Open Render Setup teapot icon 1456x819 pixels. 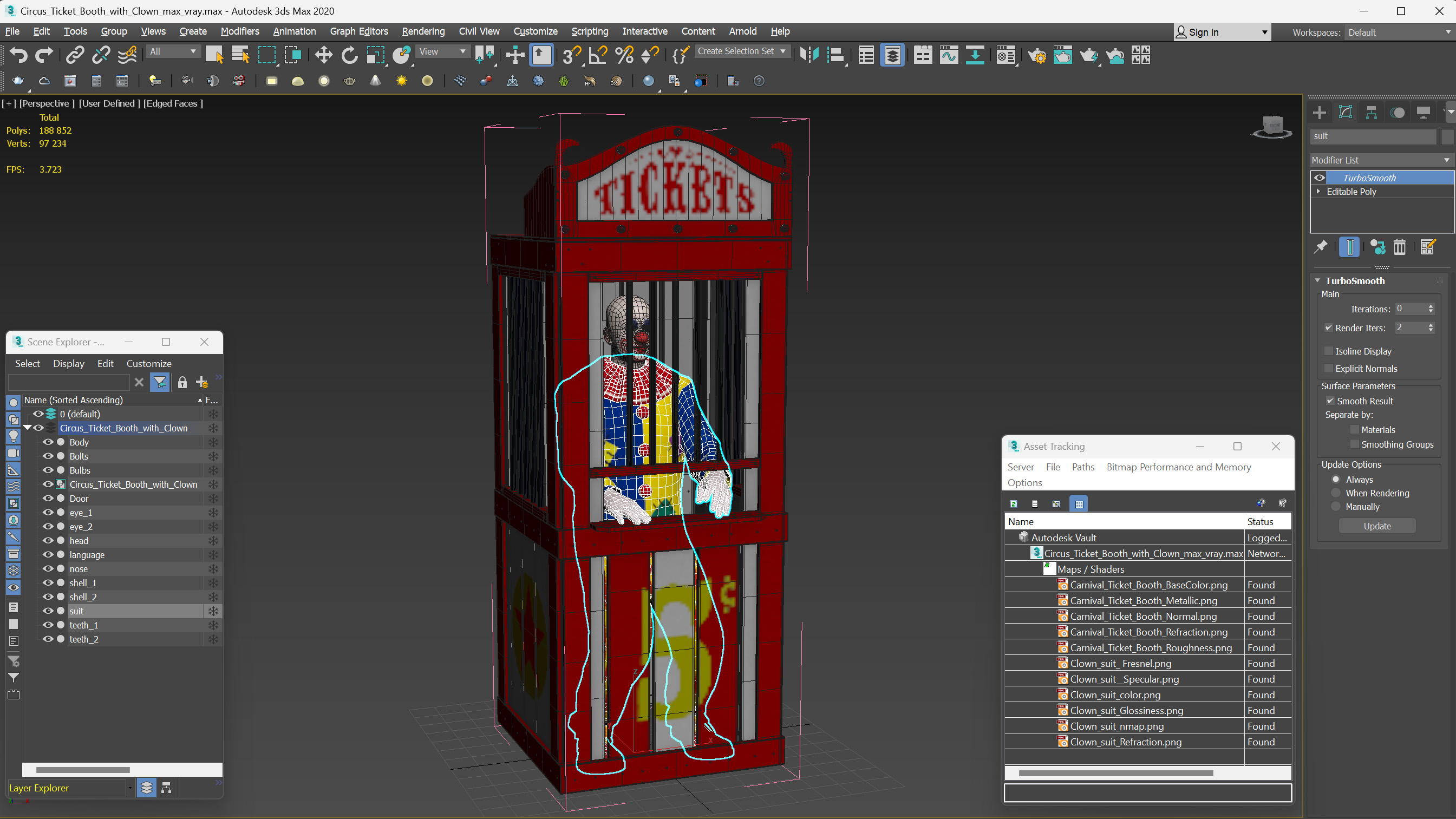click(x=1036, y=55)
